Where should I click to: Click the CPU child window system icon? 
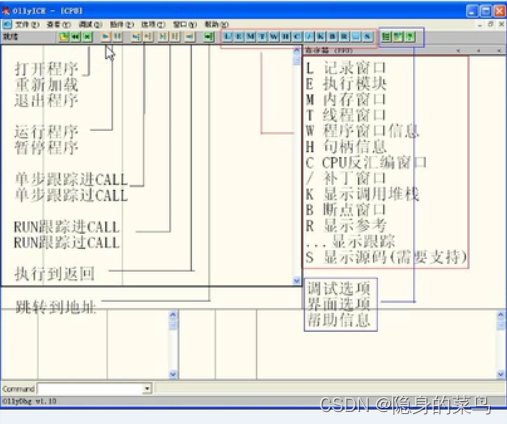(7, 24)
